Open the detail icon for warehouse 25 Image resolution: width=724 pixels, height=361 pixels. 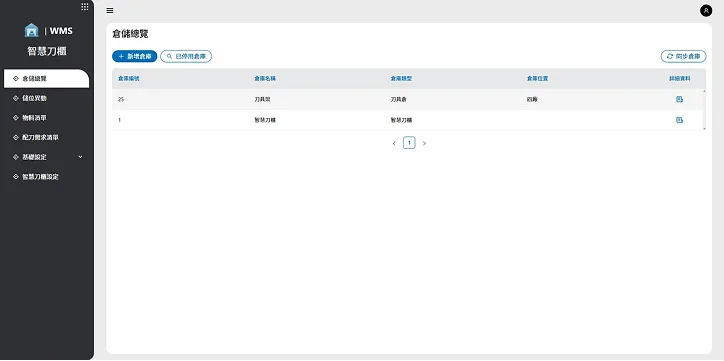[679, 99]
